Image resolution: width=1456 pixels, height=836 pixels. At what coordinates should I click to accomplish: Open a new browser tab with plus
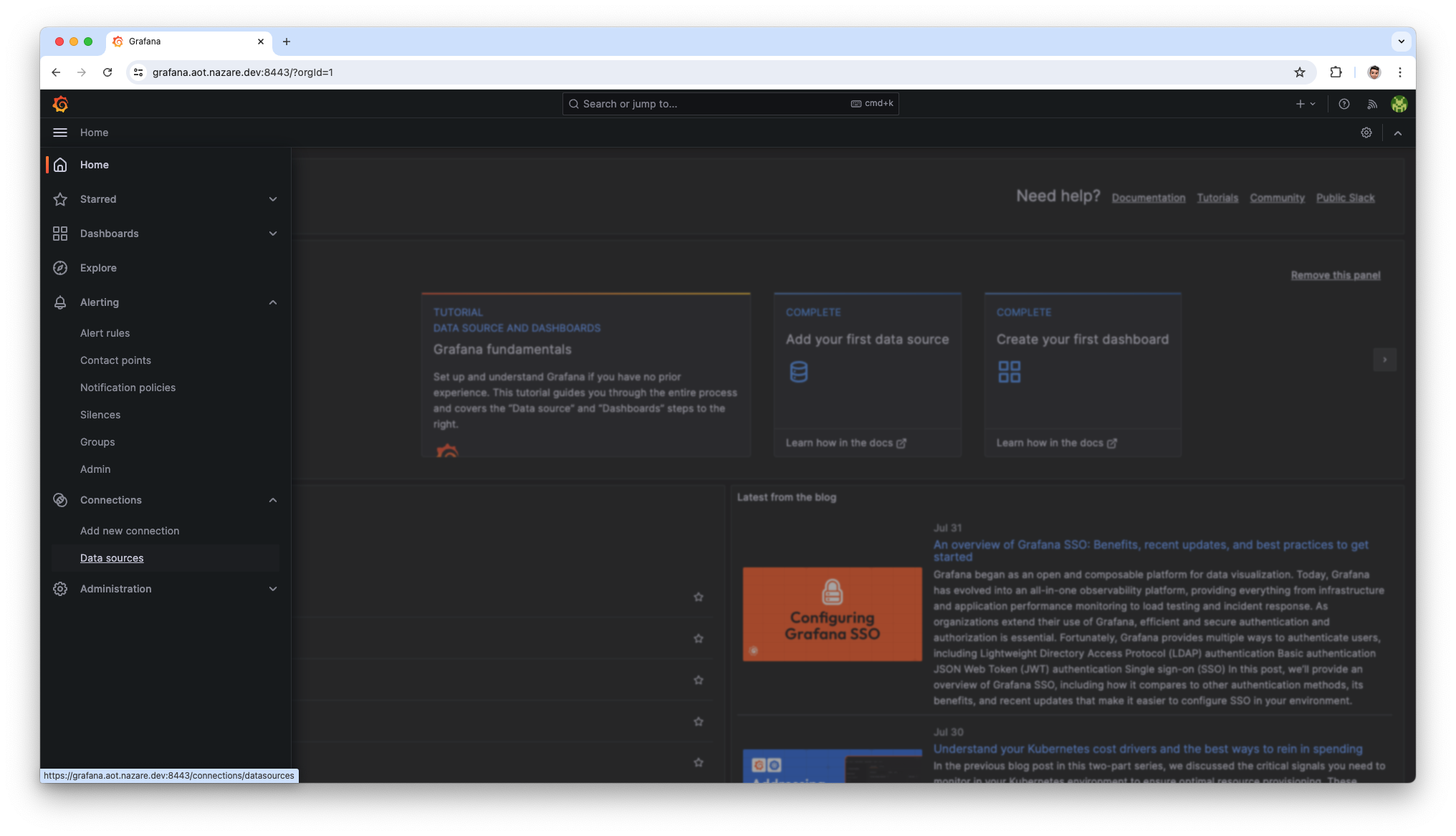(x=287, y=42)
